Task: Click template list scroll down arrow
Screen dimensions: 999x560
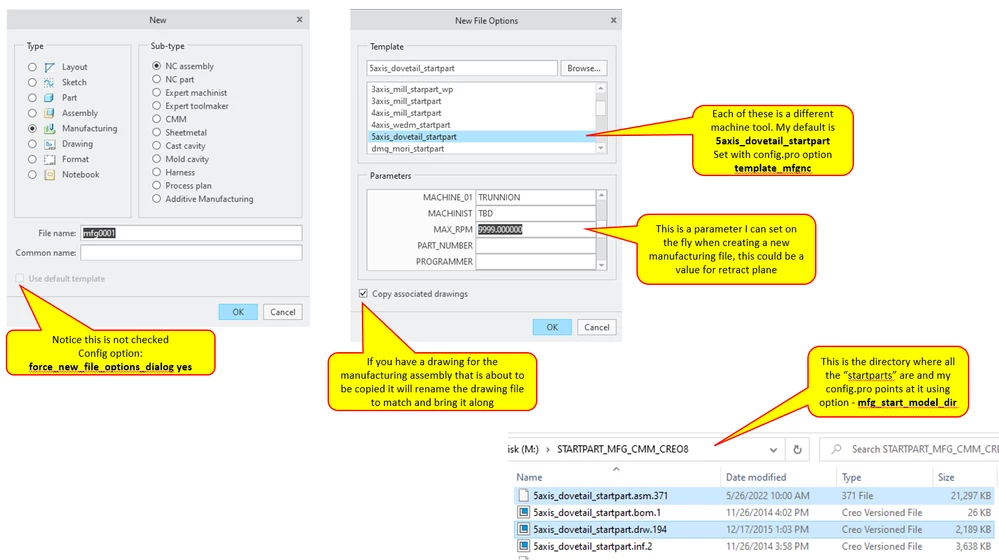Action: [x=601, y=148]
